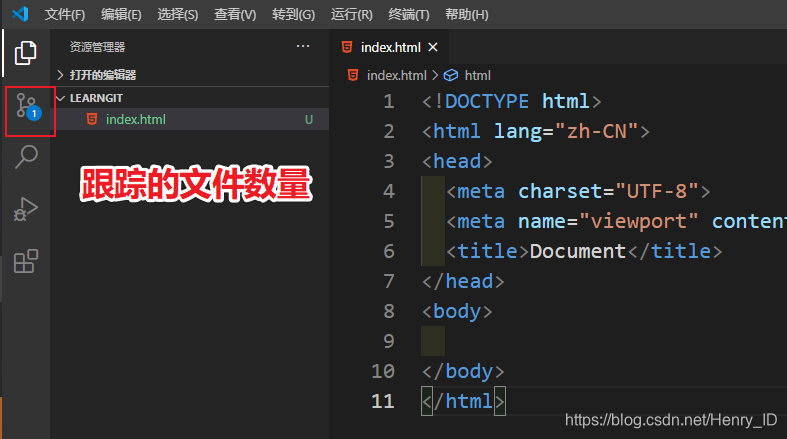787x439 pixels.
Task: Open the Extensions view
Action: [x=26, y=261]
